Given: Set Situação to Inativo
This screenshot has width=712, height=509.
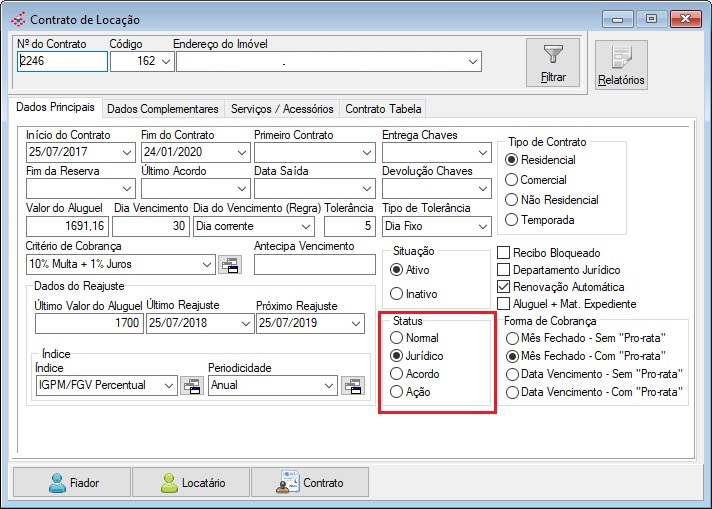Looking at the screenshot, I should click(396, 294).
